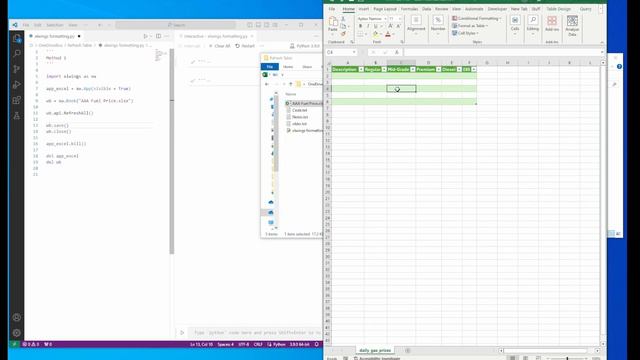
Task: Click Interrupt in interactive window
Action: pyautogui.click(x=189, y=46)
